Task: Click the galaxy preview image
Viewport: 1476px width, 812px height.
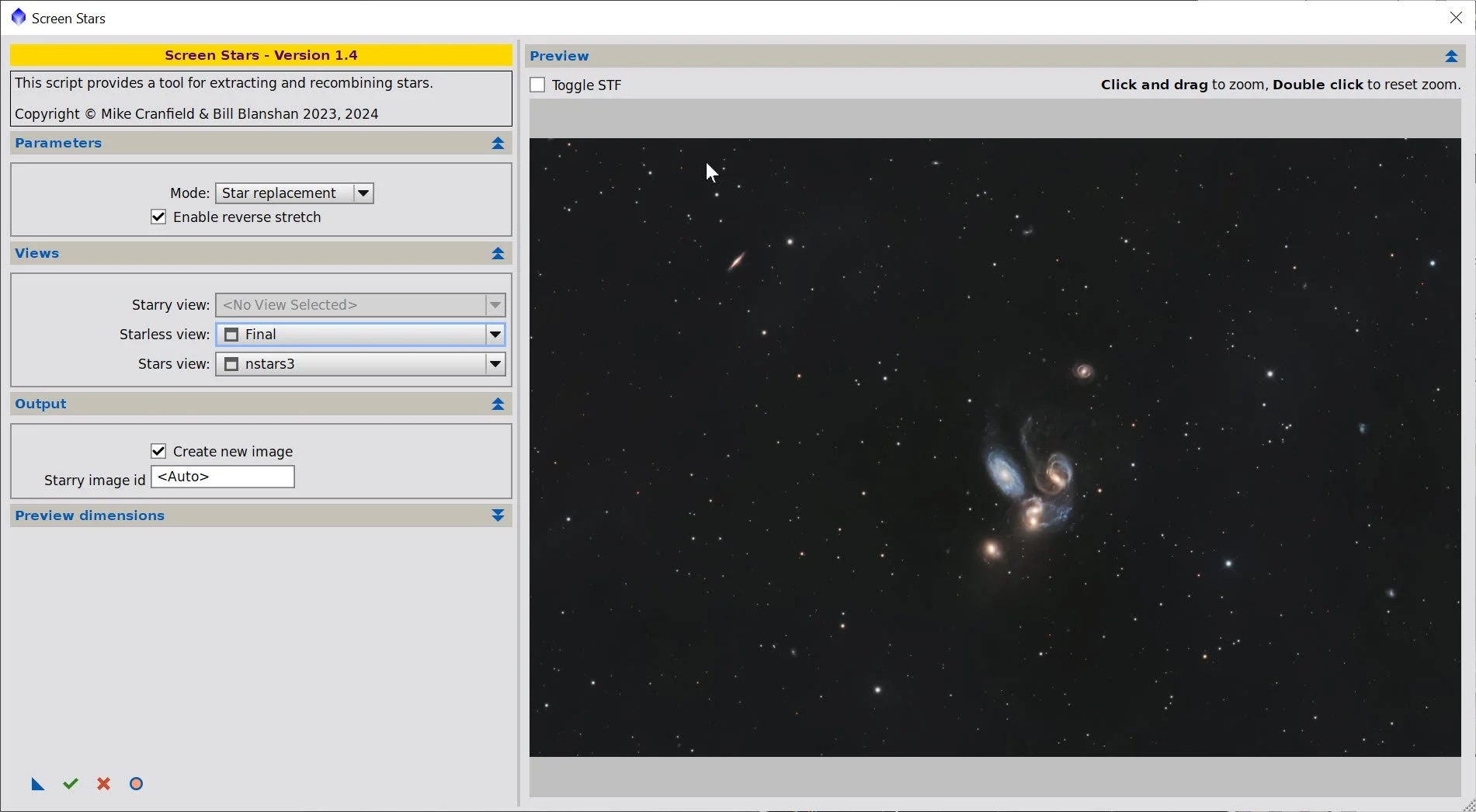Action: (x=995, y=447)
